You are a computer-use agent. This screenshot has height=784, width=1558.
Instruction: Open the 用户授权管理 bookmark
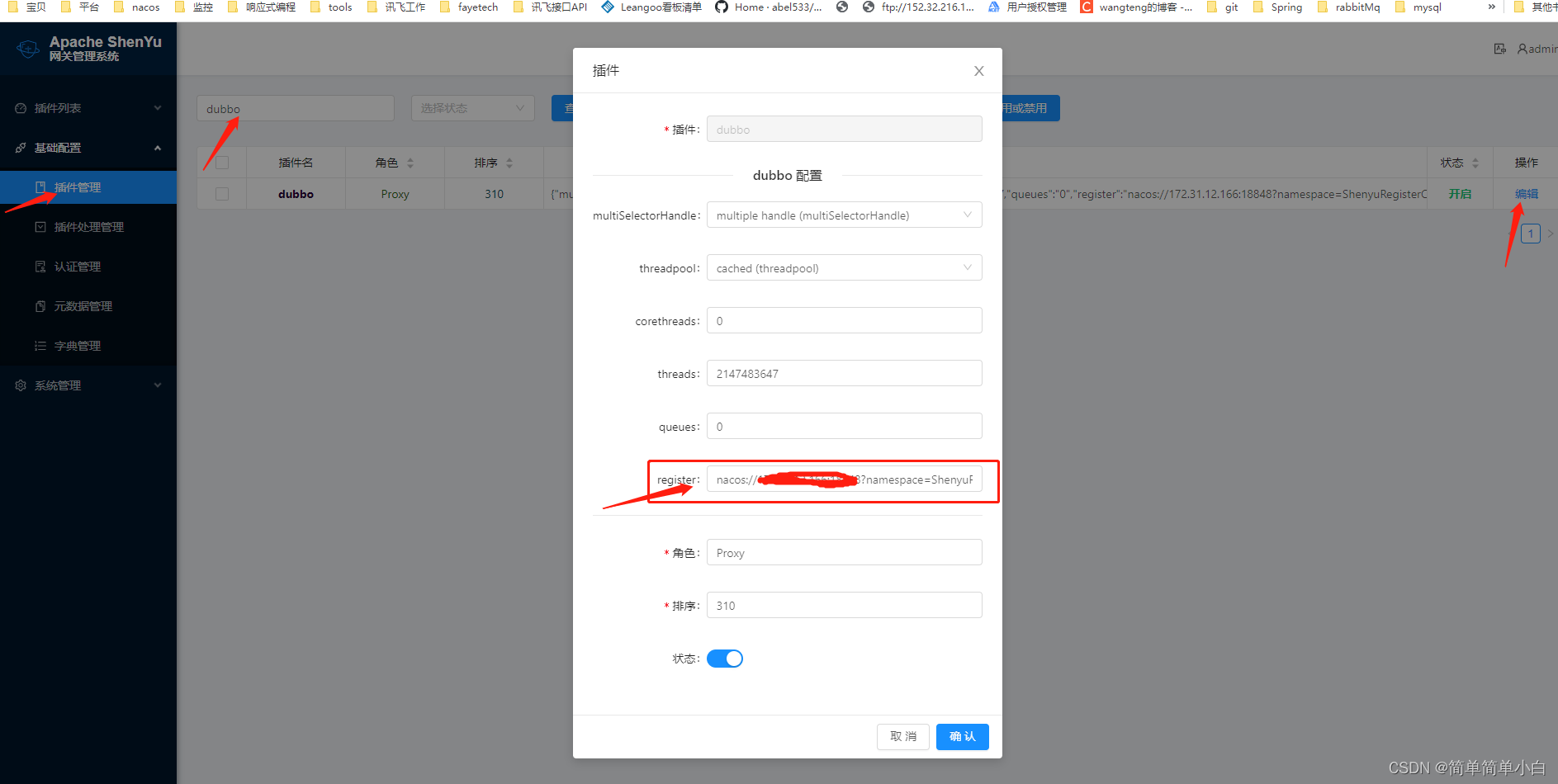[1027, 7]
